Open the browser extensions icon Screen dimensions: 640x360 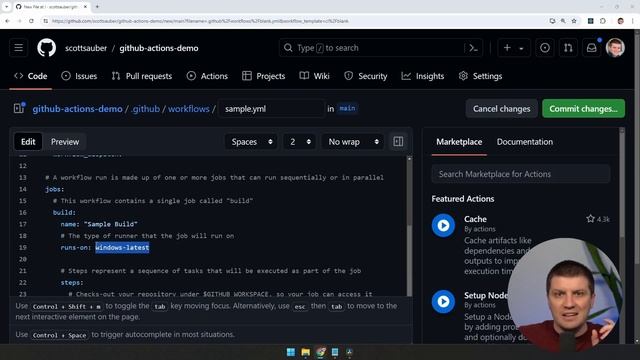click(603, 21)
